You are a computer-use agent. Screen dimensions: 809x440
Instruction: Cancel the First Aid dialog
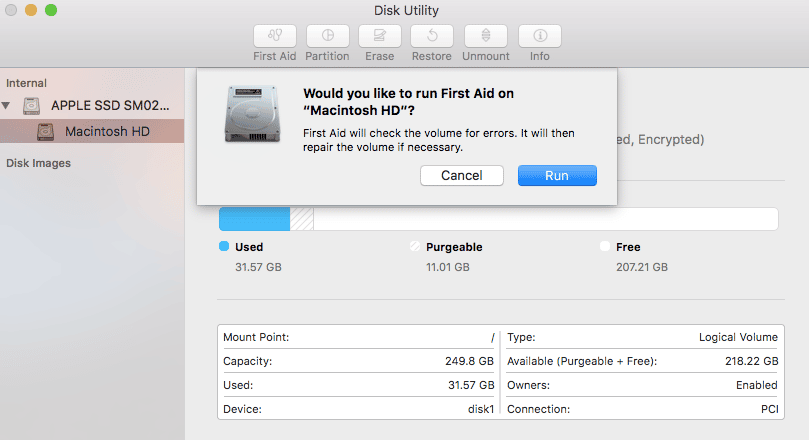[462, 175]
